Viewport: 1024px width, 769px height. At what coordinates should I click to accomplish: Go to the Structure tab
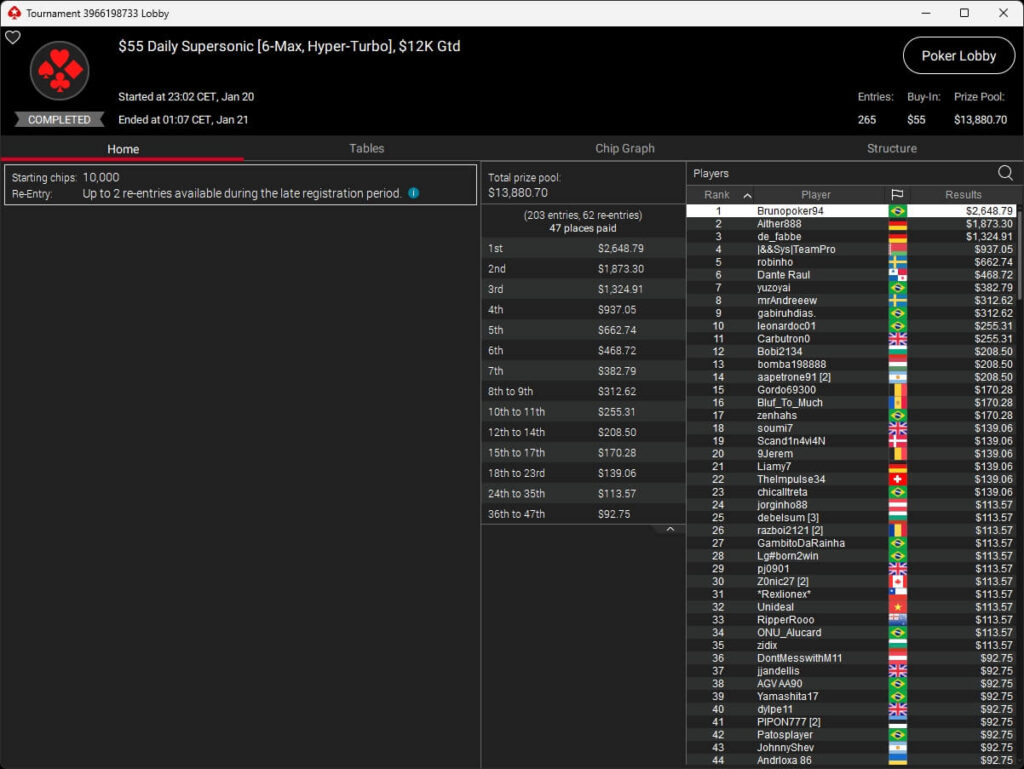892,148
